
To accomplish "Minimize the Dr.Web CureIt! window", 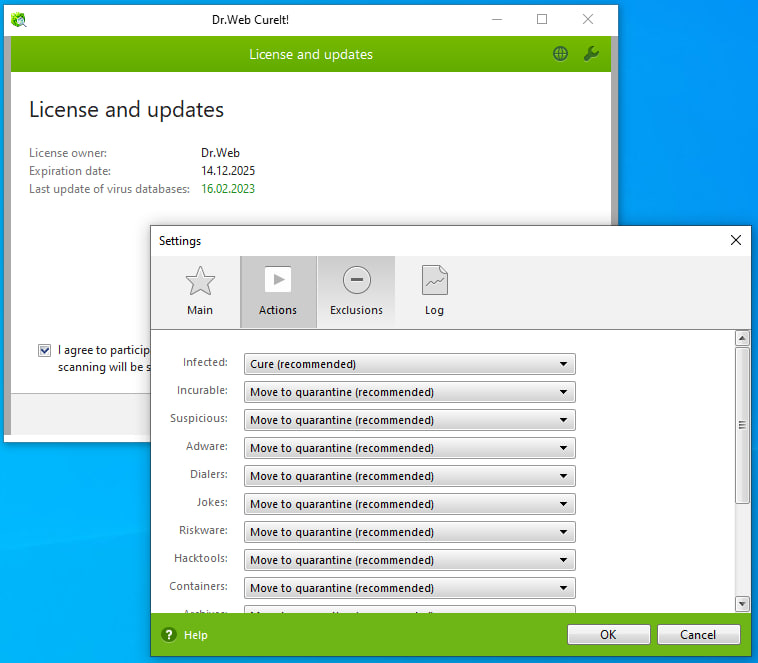I will point(497,19).
